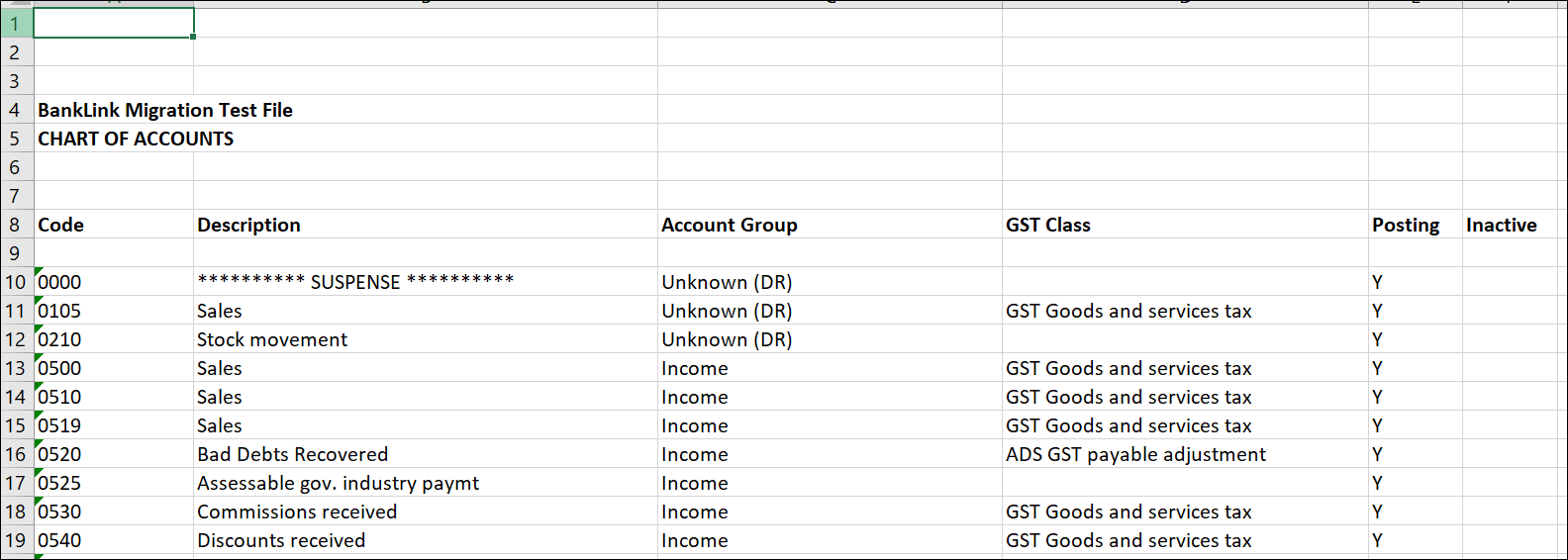1568x560 pixels.
Task: Select the 'Bad Debts Recovered' cell
Action: coord(292,454)
